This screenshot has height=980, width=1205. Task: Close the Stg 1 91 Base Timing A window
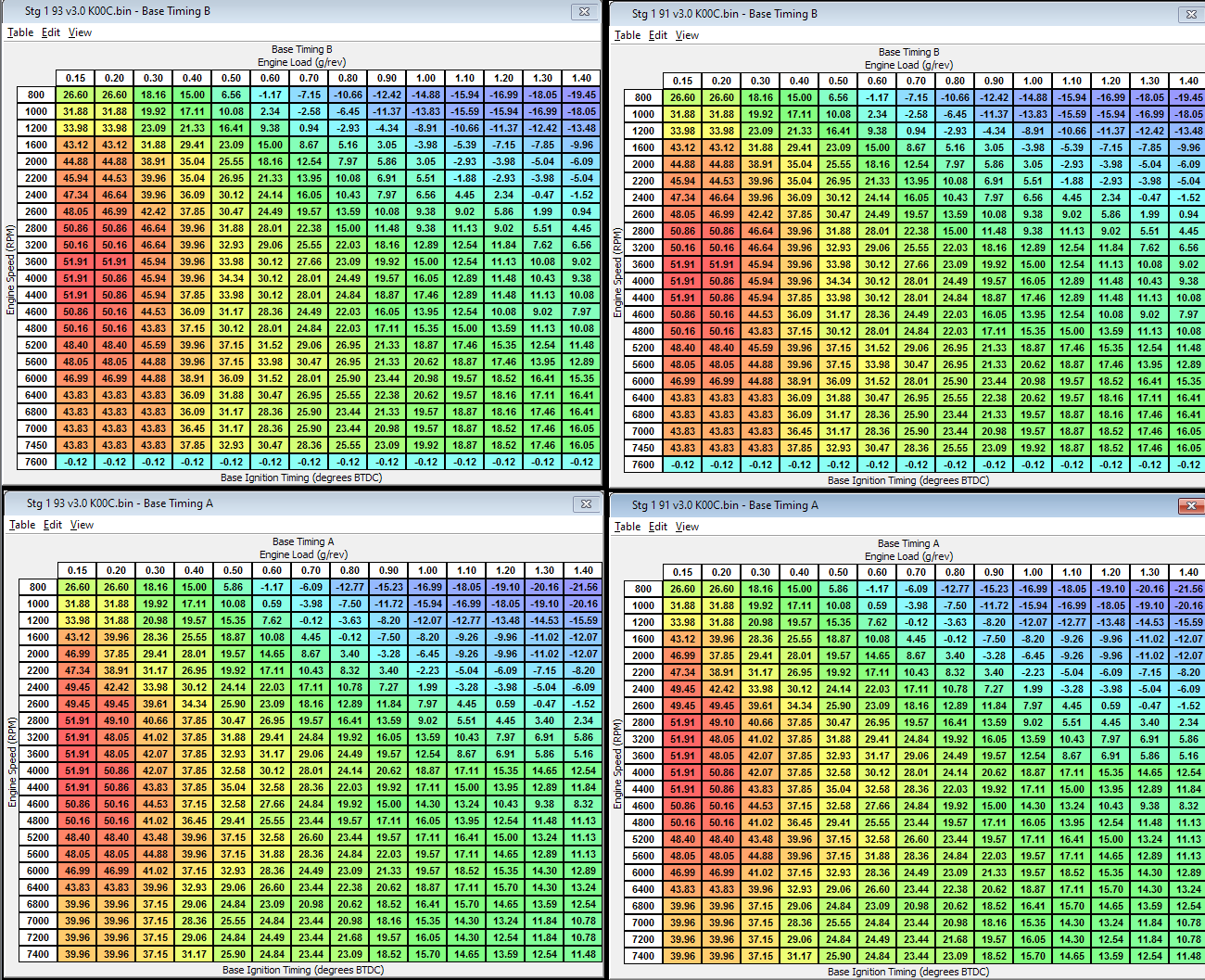click(x=1190, y=505)
